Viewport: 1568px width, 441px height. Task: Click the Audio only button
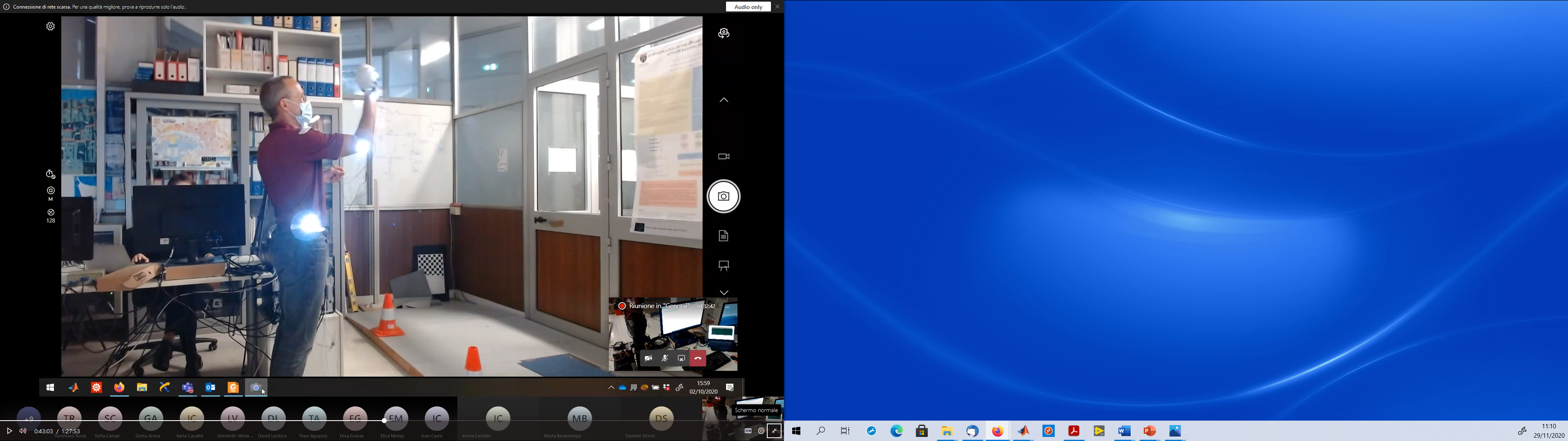coord(748,7)
